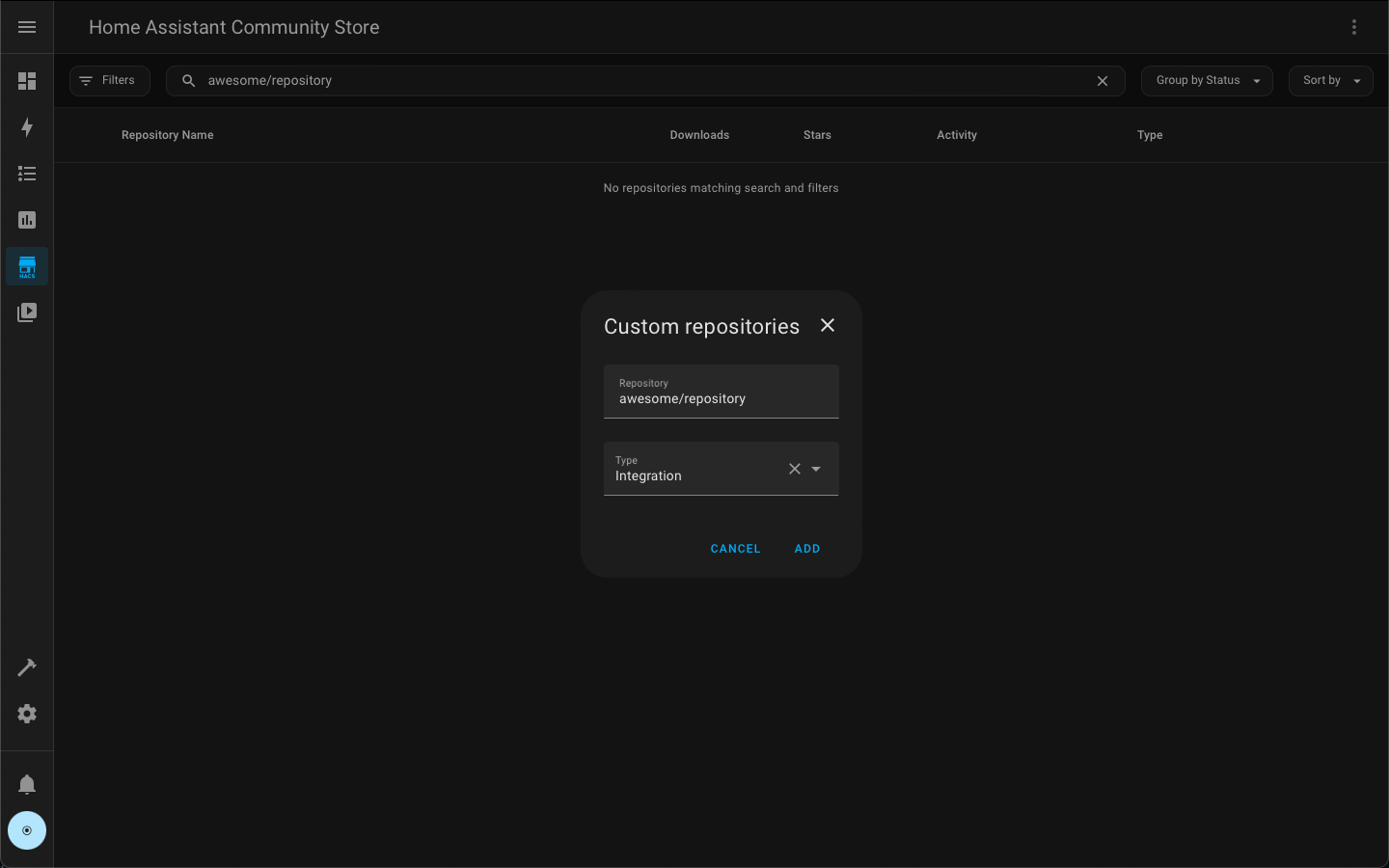This screenshot has width=1389, height=868.
Task: Open the sidebar hamburger menu
Action: coord(26,26)
